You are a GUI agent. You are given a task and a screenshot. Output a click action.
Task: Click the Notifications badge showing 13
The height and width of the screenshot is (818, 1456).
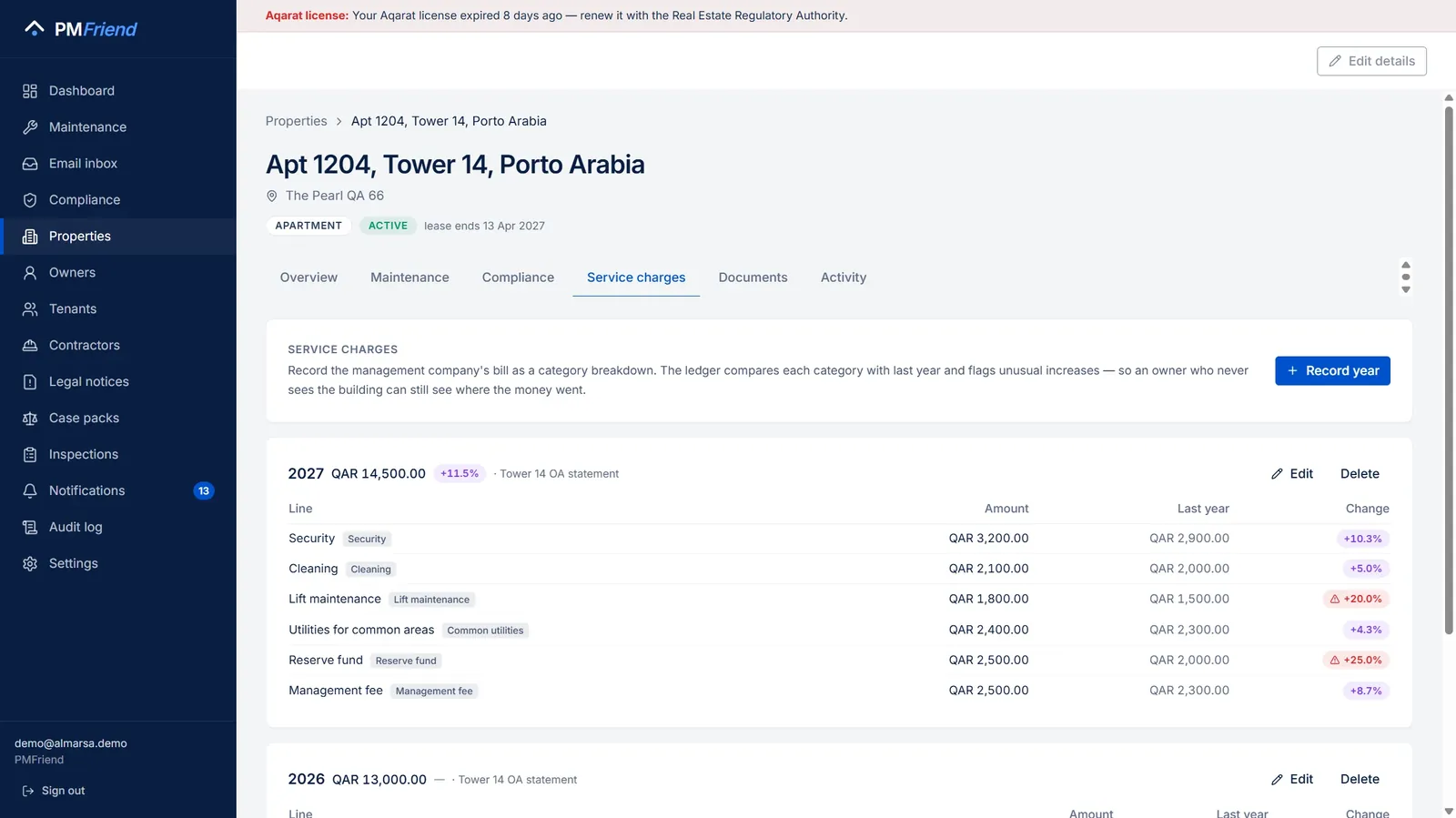coord(204,490)
